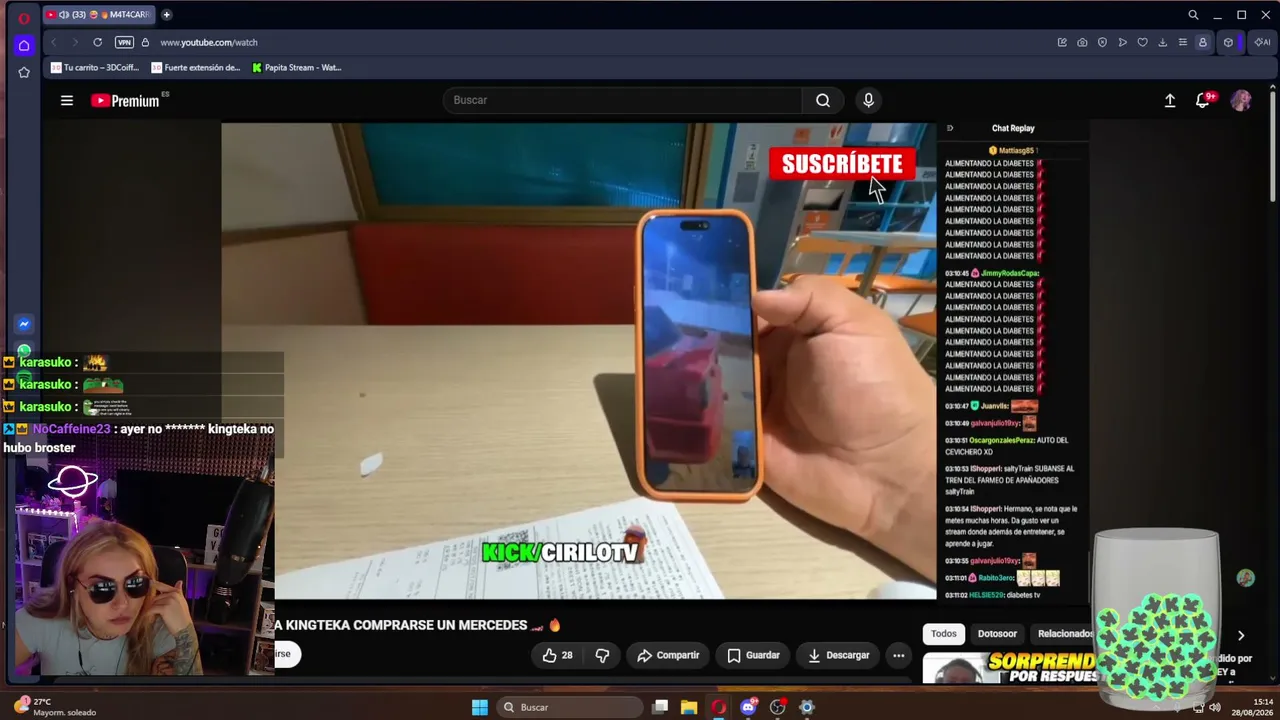Click the video player to pause
This screenshot has height=720, width=1280.
click(x=579, y=361)
